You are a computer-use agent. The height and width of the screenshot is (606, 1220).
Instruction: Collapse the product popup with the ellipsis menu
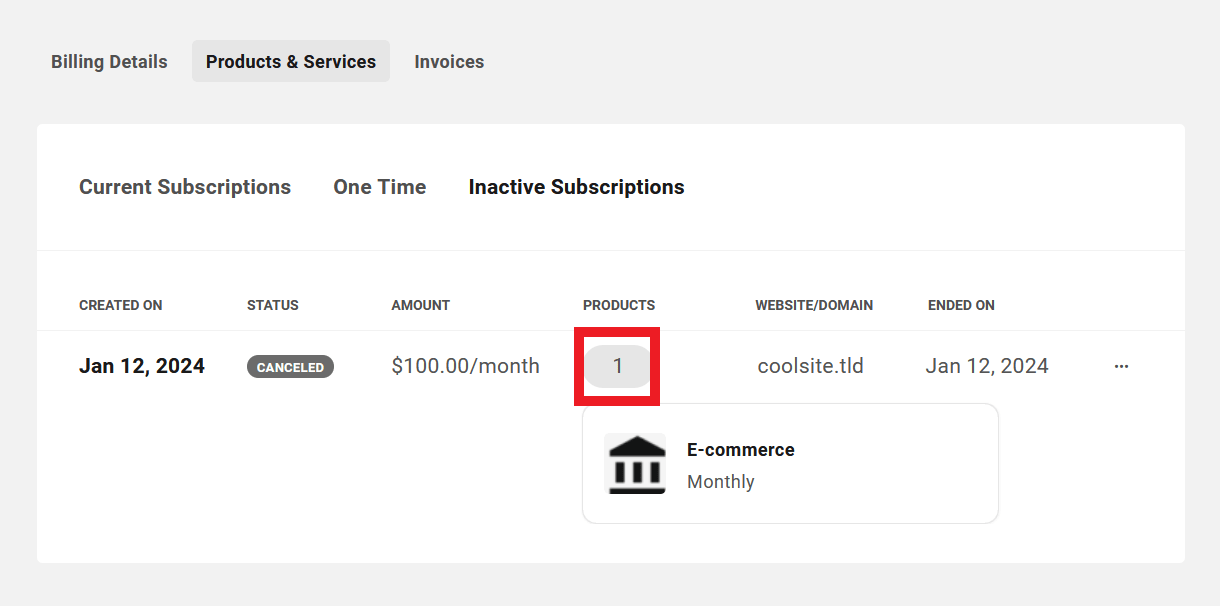click(x=1121, y=366)
